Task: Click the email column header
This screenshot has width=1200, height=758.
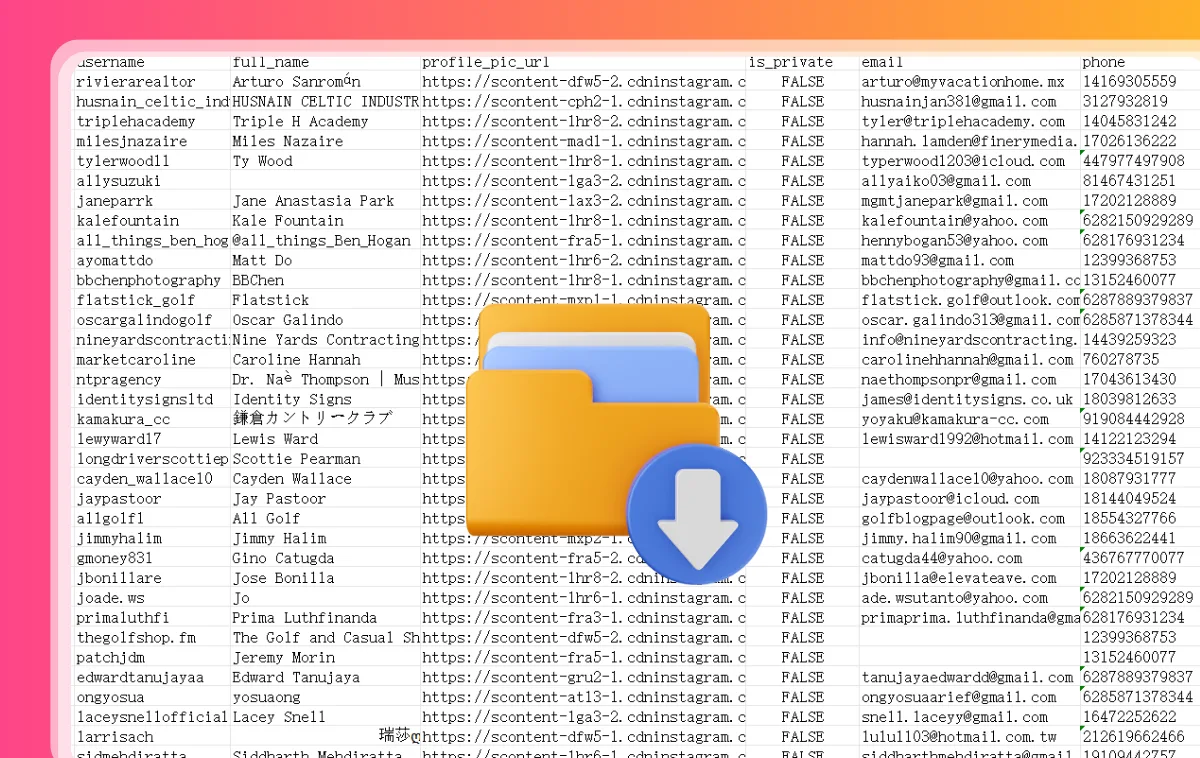Action: pyautogui.click(x=882, y=62)
